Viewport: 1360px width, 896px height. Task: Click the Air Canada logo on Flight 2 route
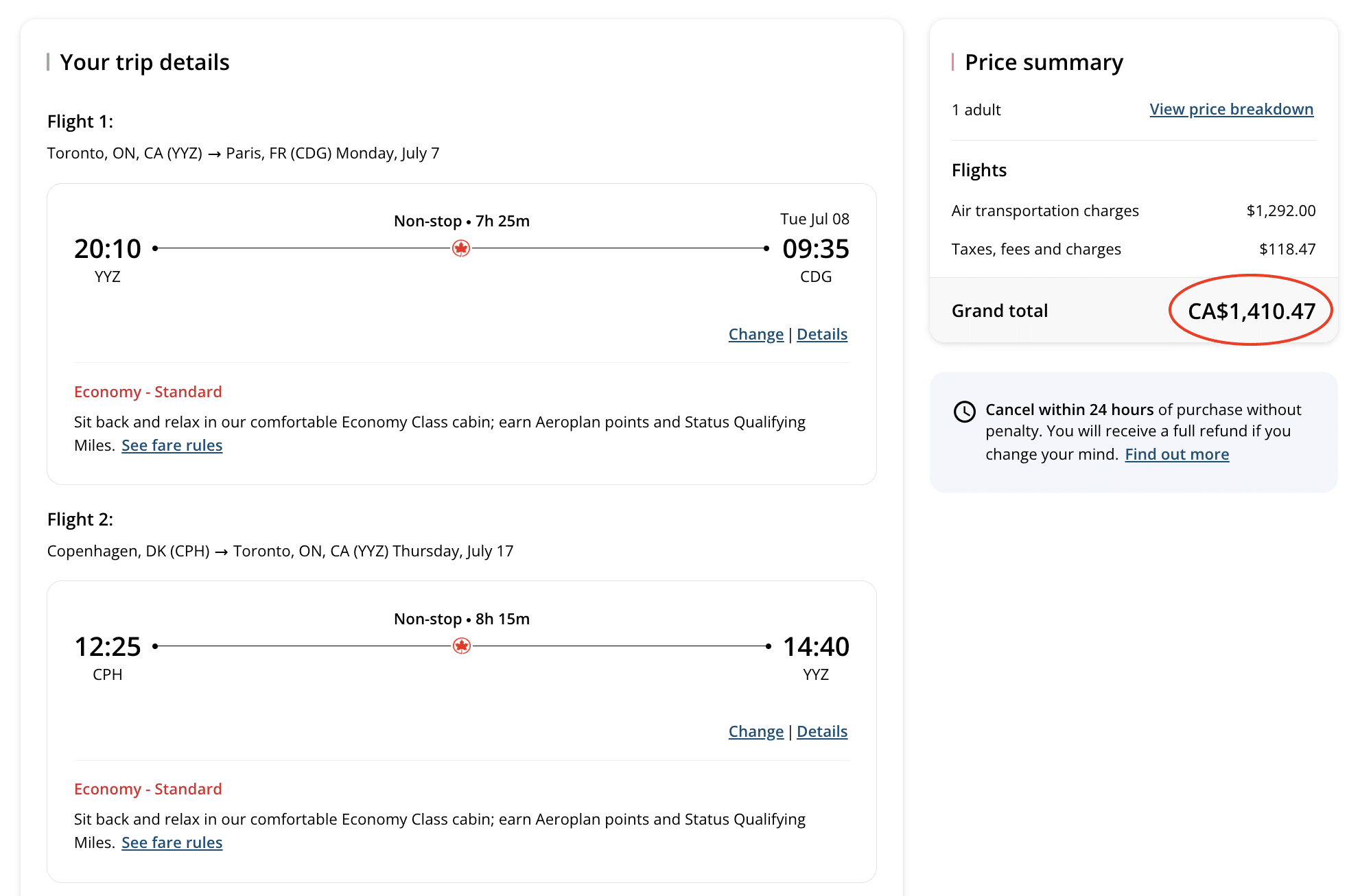click(462, 646)
